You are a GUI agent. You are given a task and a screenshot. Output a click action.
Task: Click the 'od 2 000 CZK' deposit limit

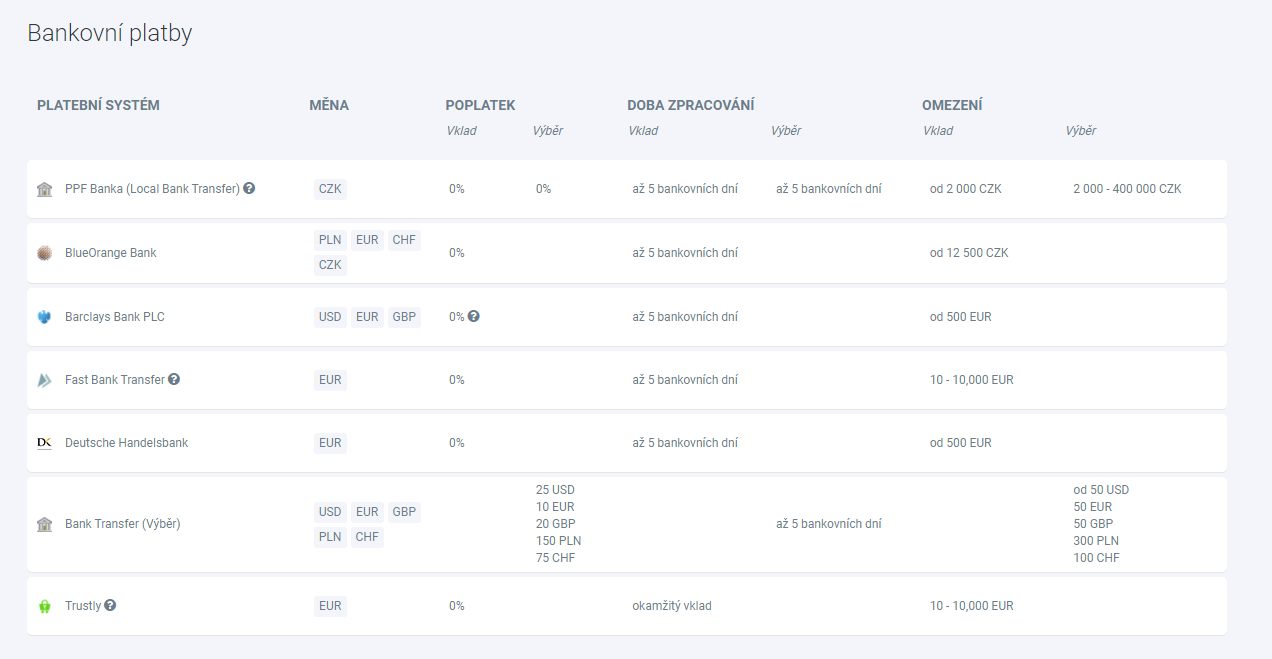pyautogui.click(x=966, y=189)
